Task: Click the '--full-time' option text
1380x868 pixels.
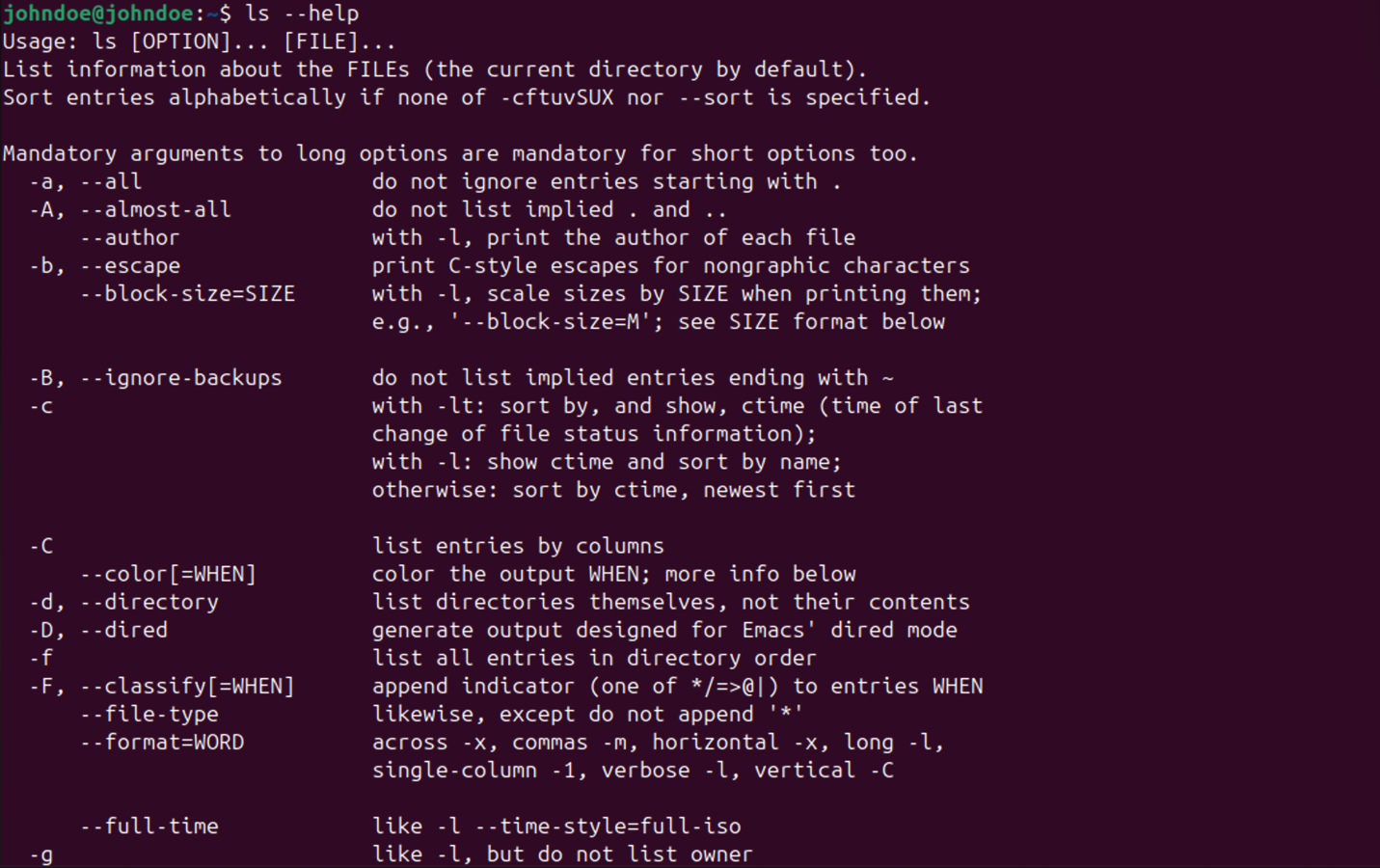Action: click(x=149, y=826)
